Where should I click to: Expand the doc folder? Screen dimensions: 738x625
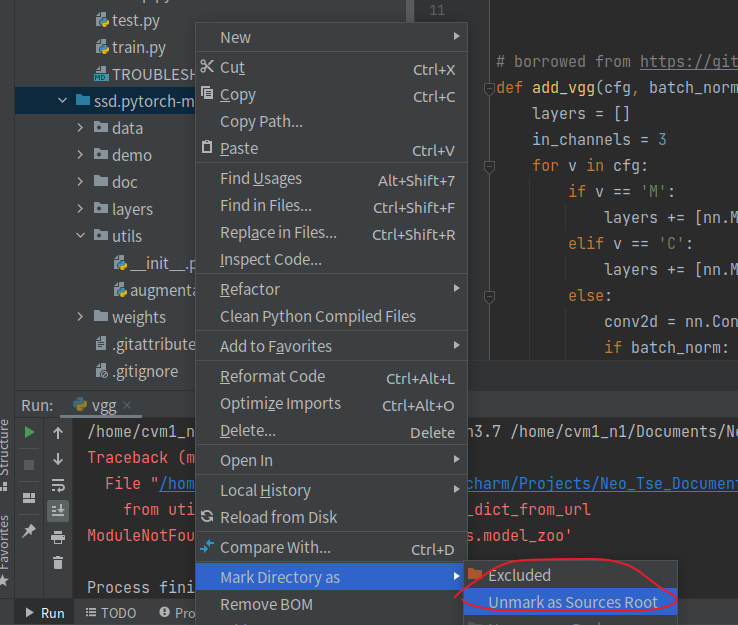[80, 182]
